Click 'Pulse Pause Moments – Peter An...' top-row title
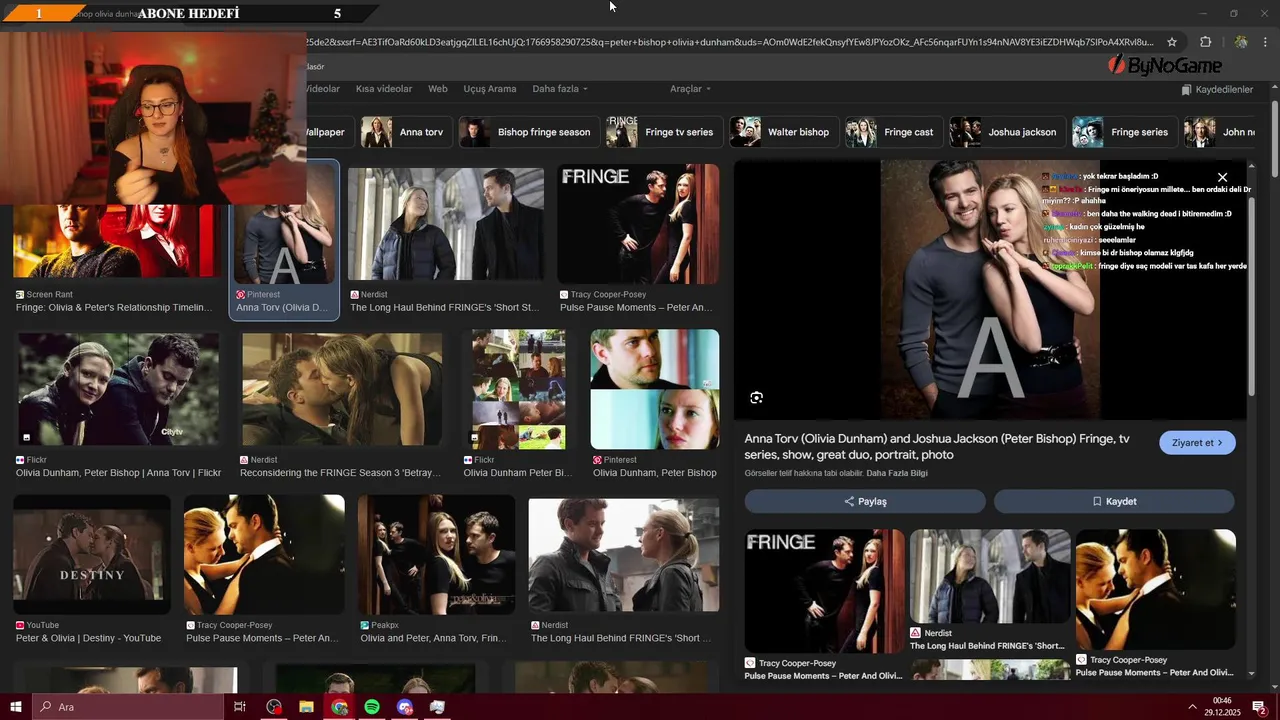Image resolution: width=1280 pixels, height=720 pixels. point(636,308)
